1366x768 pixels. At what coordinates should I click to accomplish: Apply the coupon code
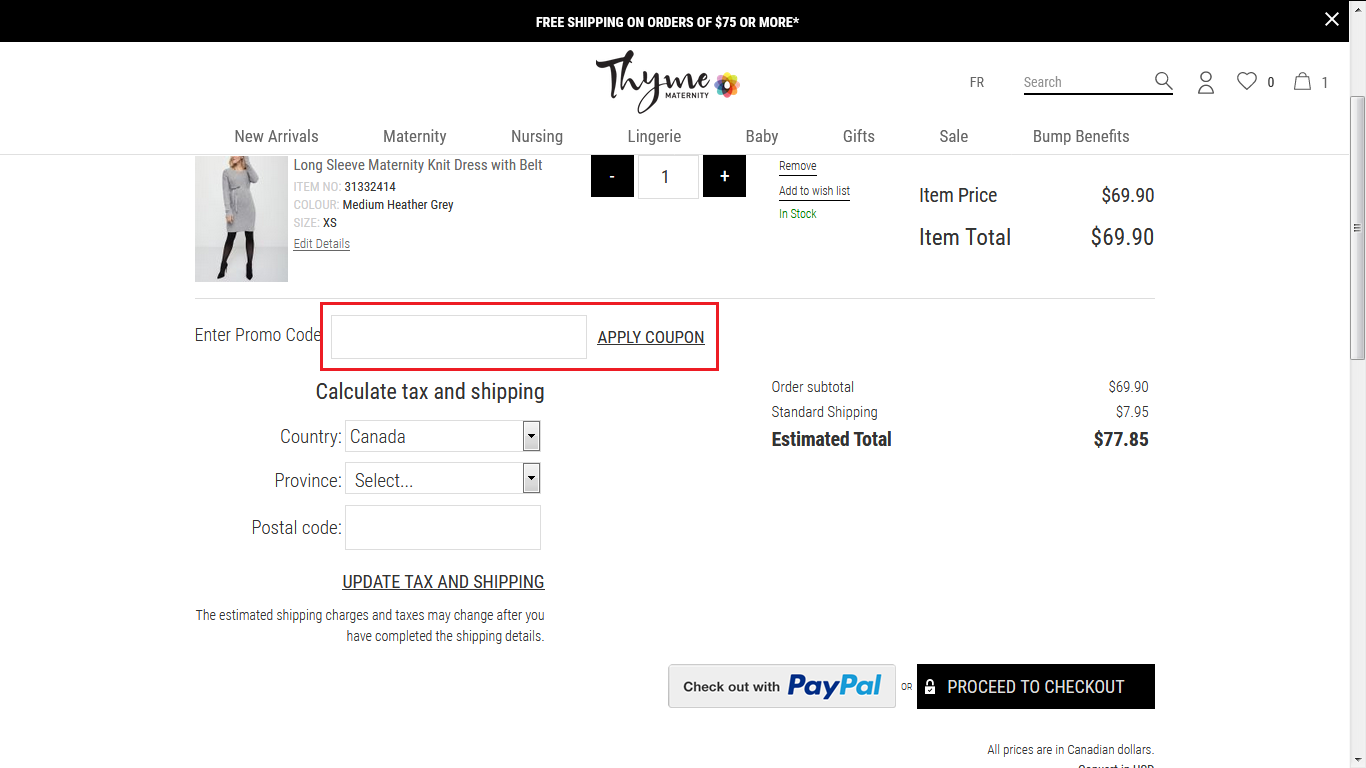[x=651, y=338]
